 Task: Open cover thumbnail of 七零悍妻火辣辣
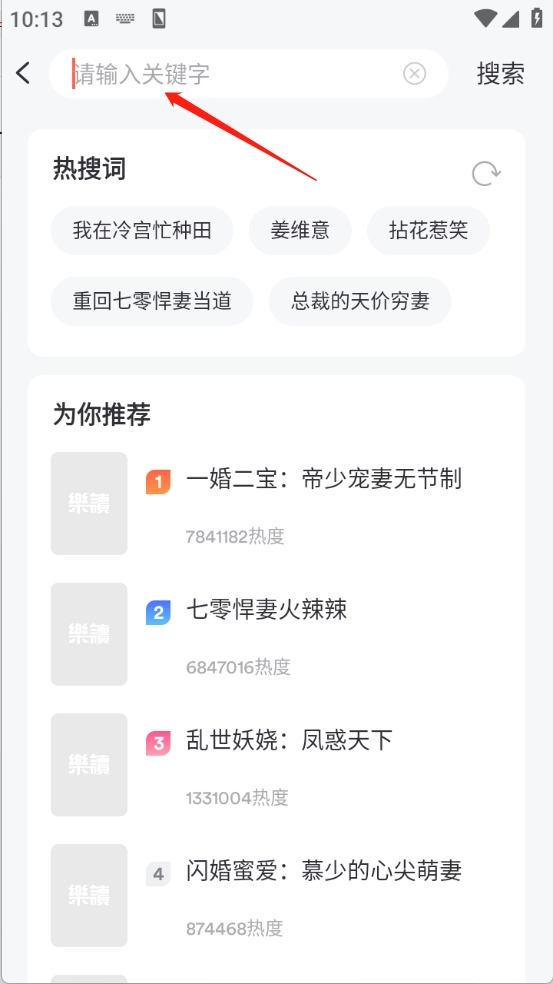click(89, 634)
